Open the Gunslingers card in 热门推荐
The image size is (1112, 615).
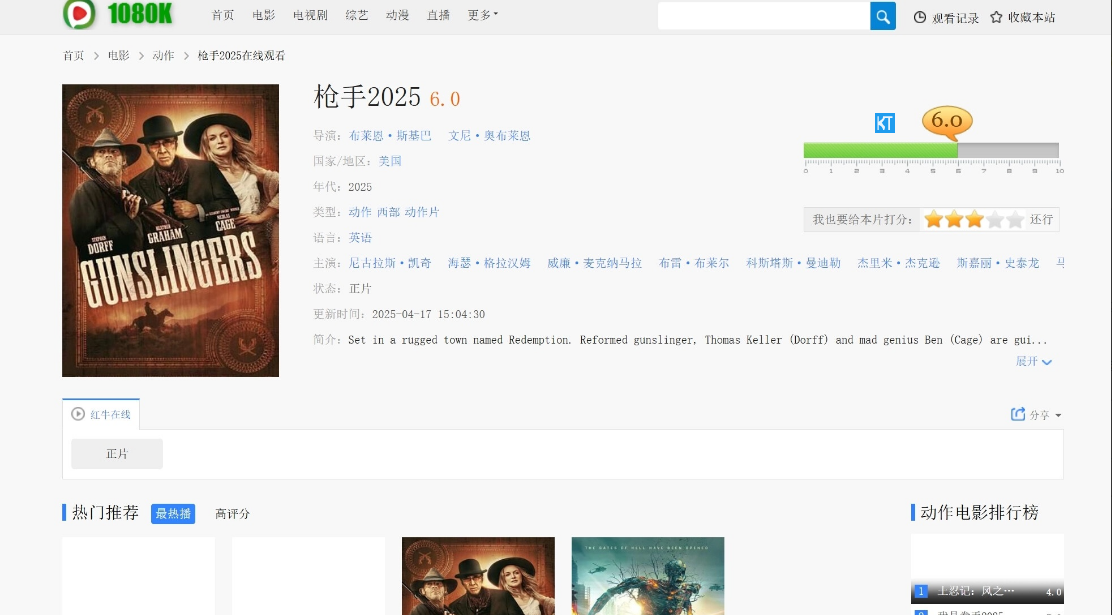(x=478, y=576)
